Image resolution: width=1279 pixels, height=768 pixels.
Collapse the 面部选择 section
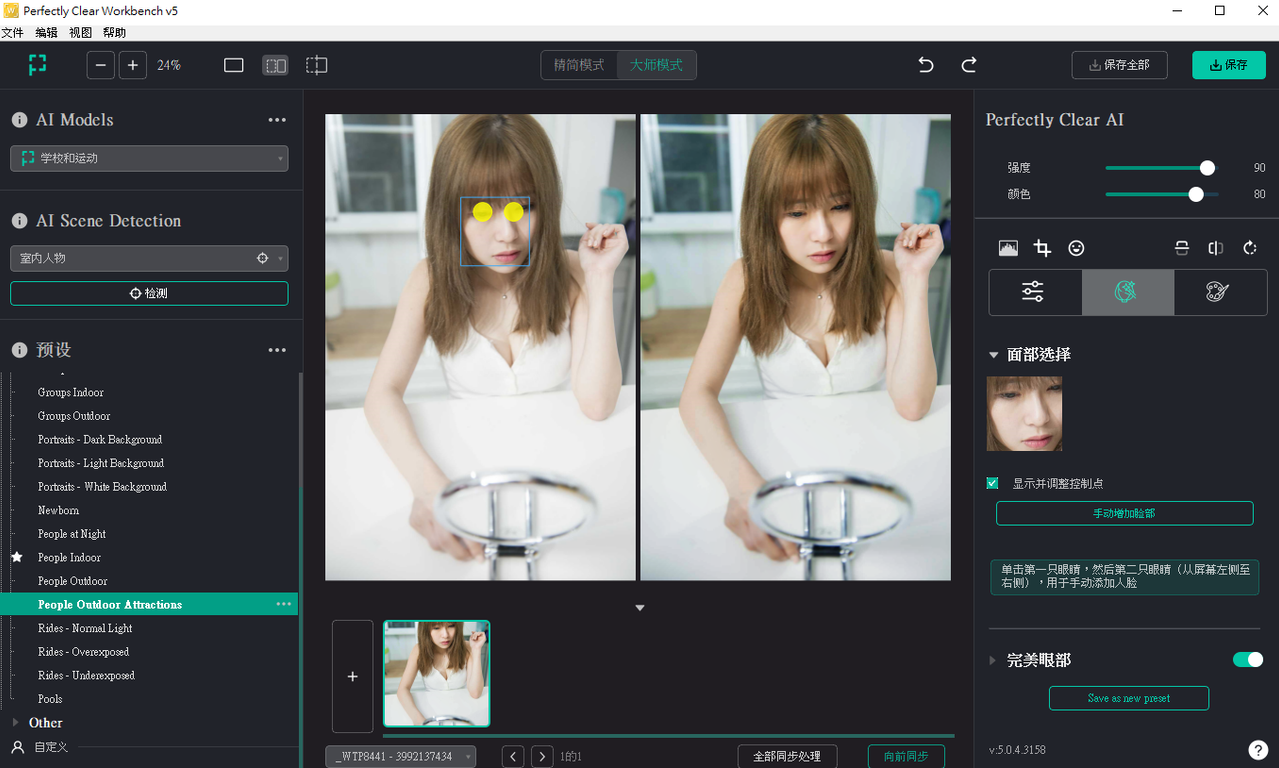point(994,355)
